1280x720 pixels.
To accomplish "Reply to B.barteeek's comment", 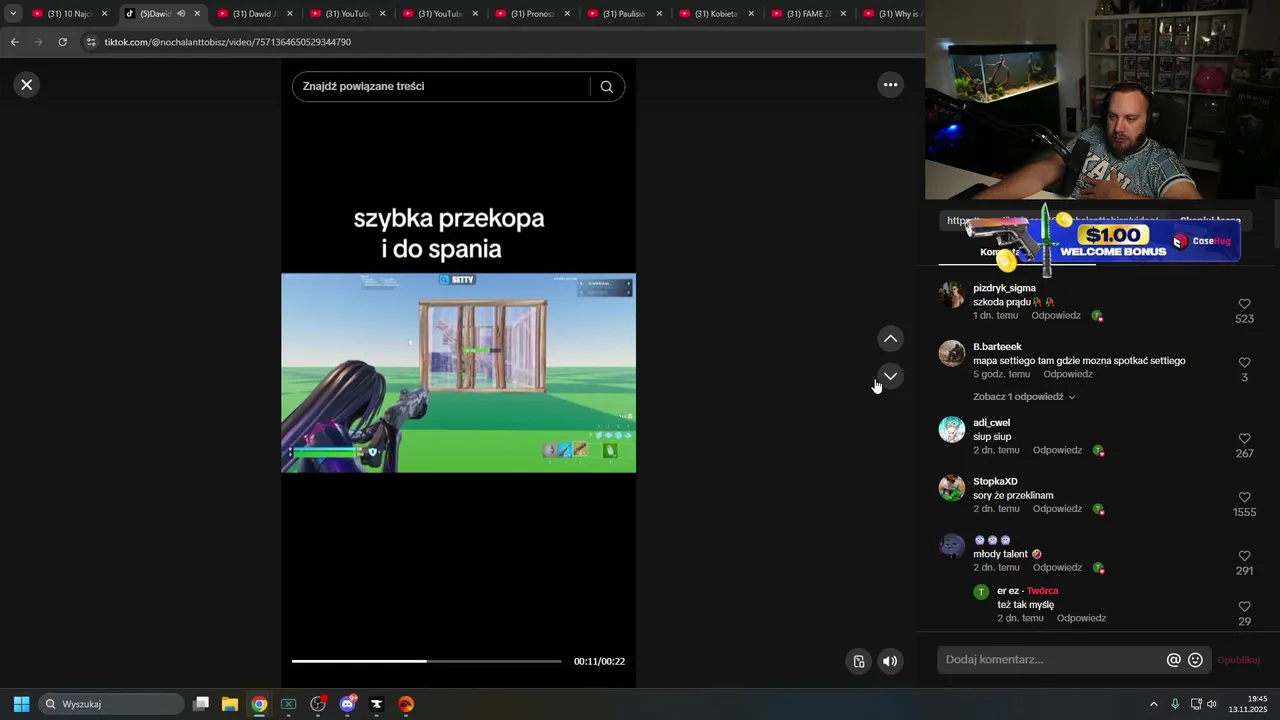I will pos(1068,374).
